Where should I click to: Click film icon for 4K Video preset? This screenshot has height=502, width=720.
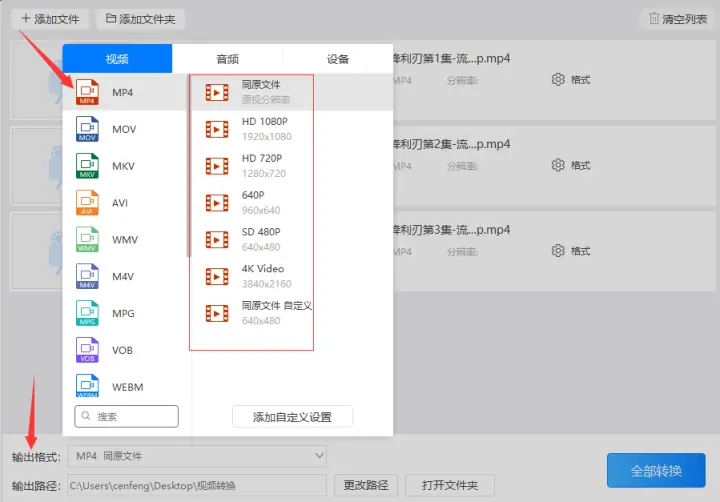pyautogui.click(x=217, y=276)
